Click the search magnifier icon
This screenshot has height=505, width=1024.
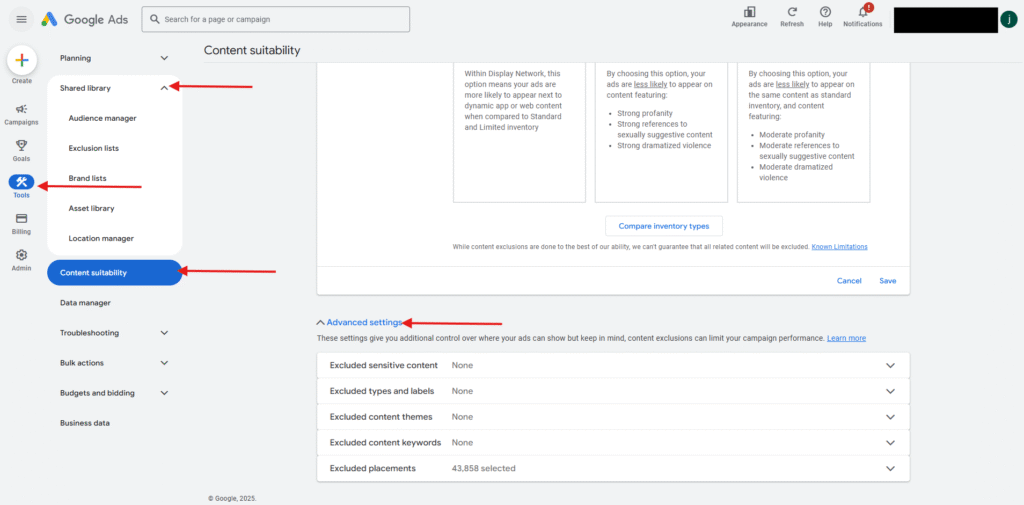tap(155, 20)
